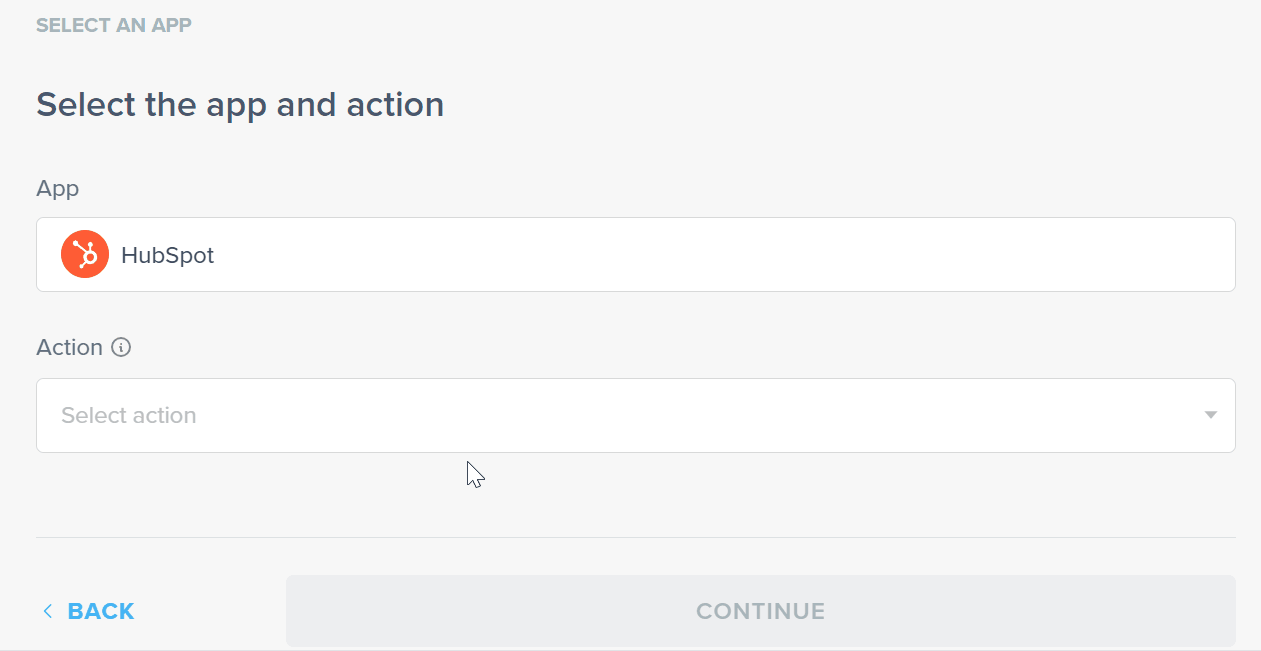
Task: Click the Action field label
Action: click(x=69, y=348)
